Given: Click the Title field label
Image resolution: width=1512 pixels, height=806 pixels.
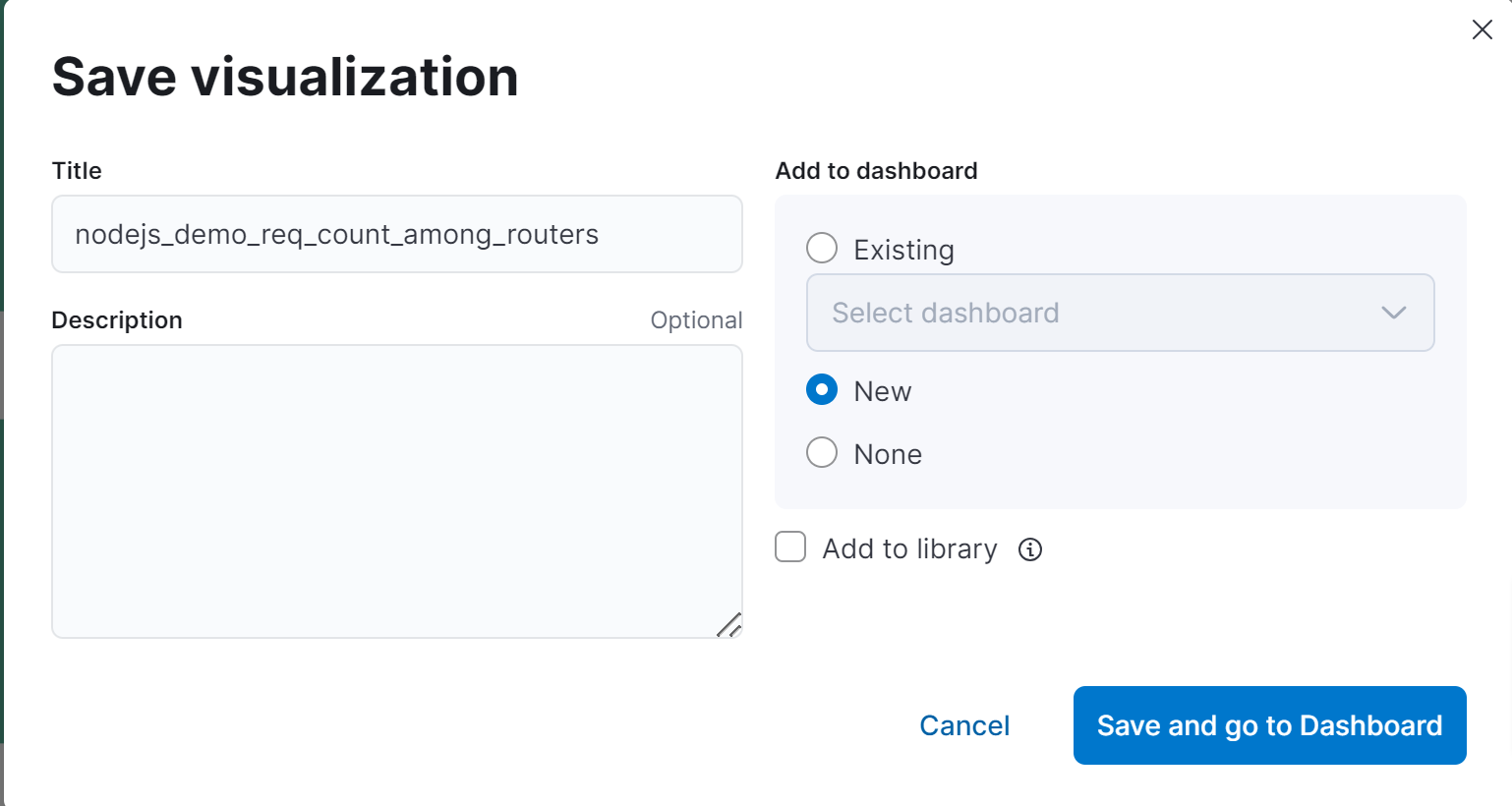Looking at the screenshot, I should point(77,171).
